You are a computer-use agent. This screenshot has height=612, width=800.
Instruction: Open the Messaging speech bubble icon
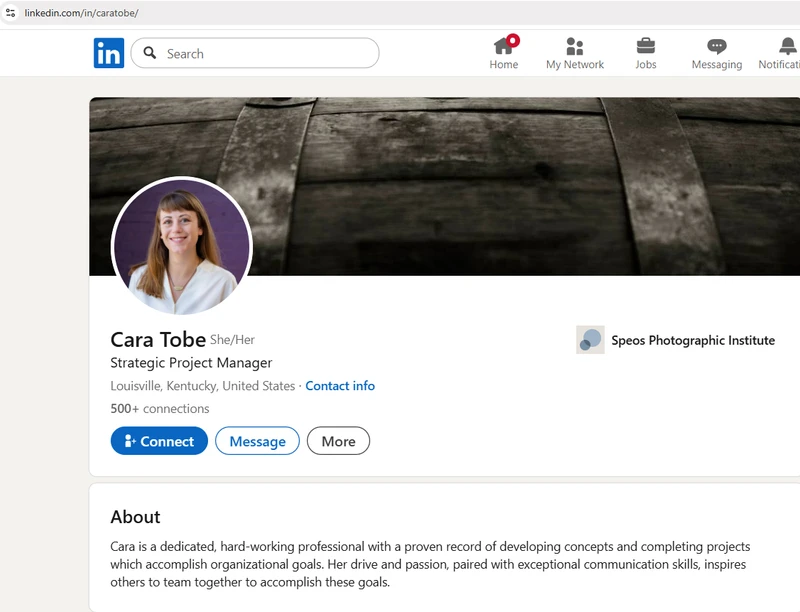716,46
